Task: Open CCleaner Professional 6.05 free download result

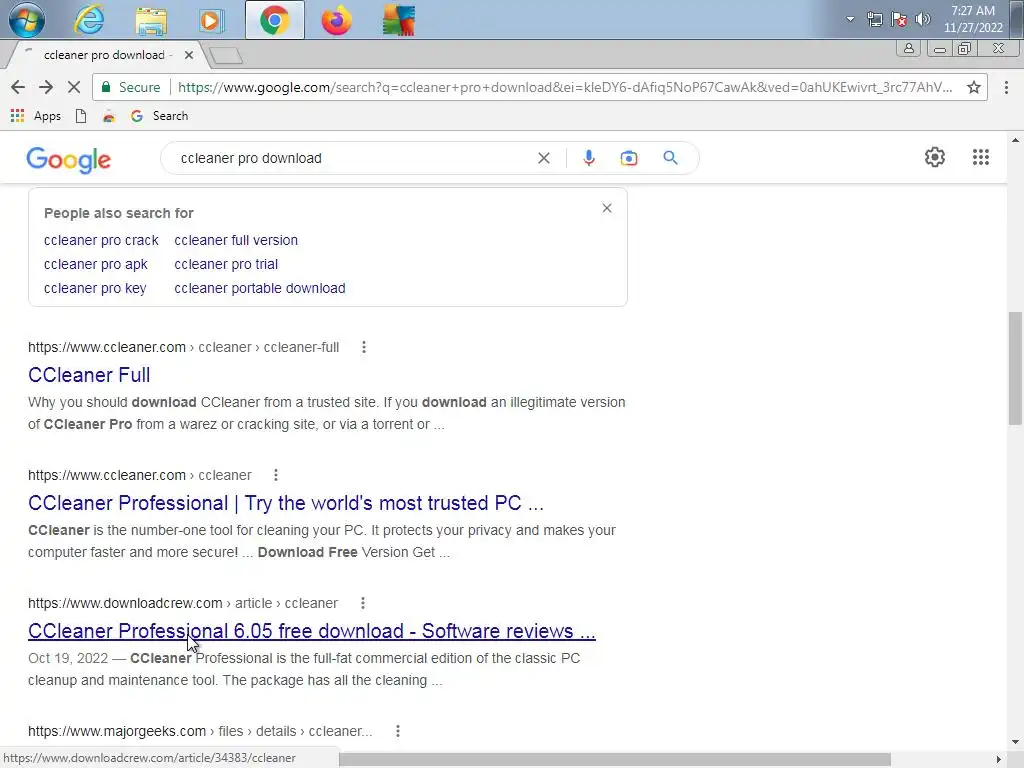Action: [312, 631]
